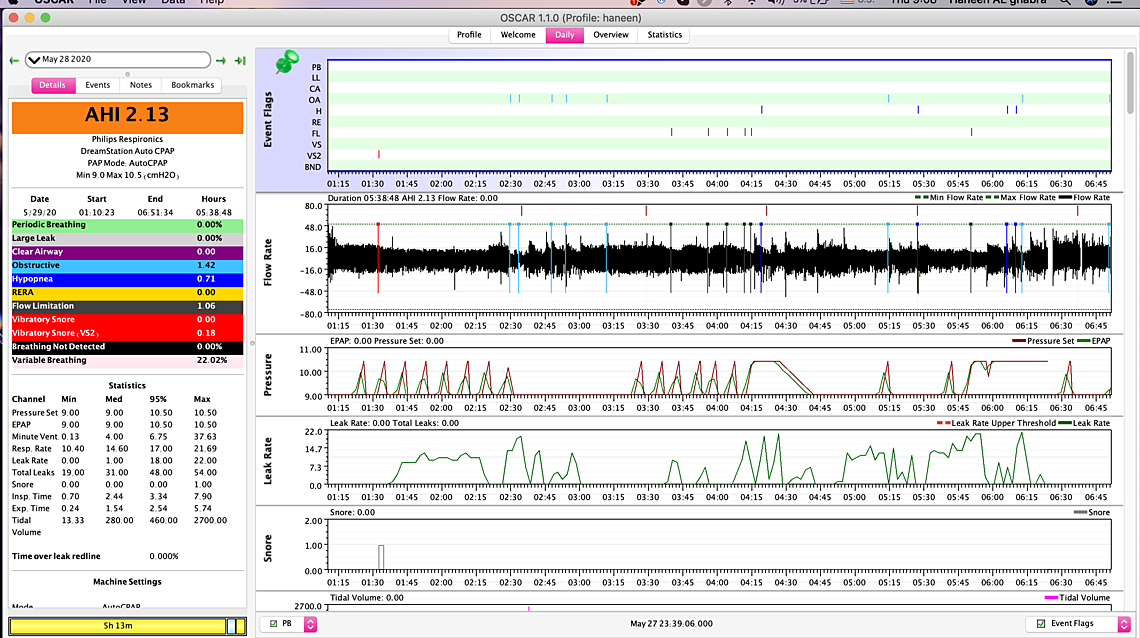
Task: Go to previous day with left arrow
Action: pyautogui.click(x=14, y=61)
